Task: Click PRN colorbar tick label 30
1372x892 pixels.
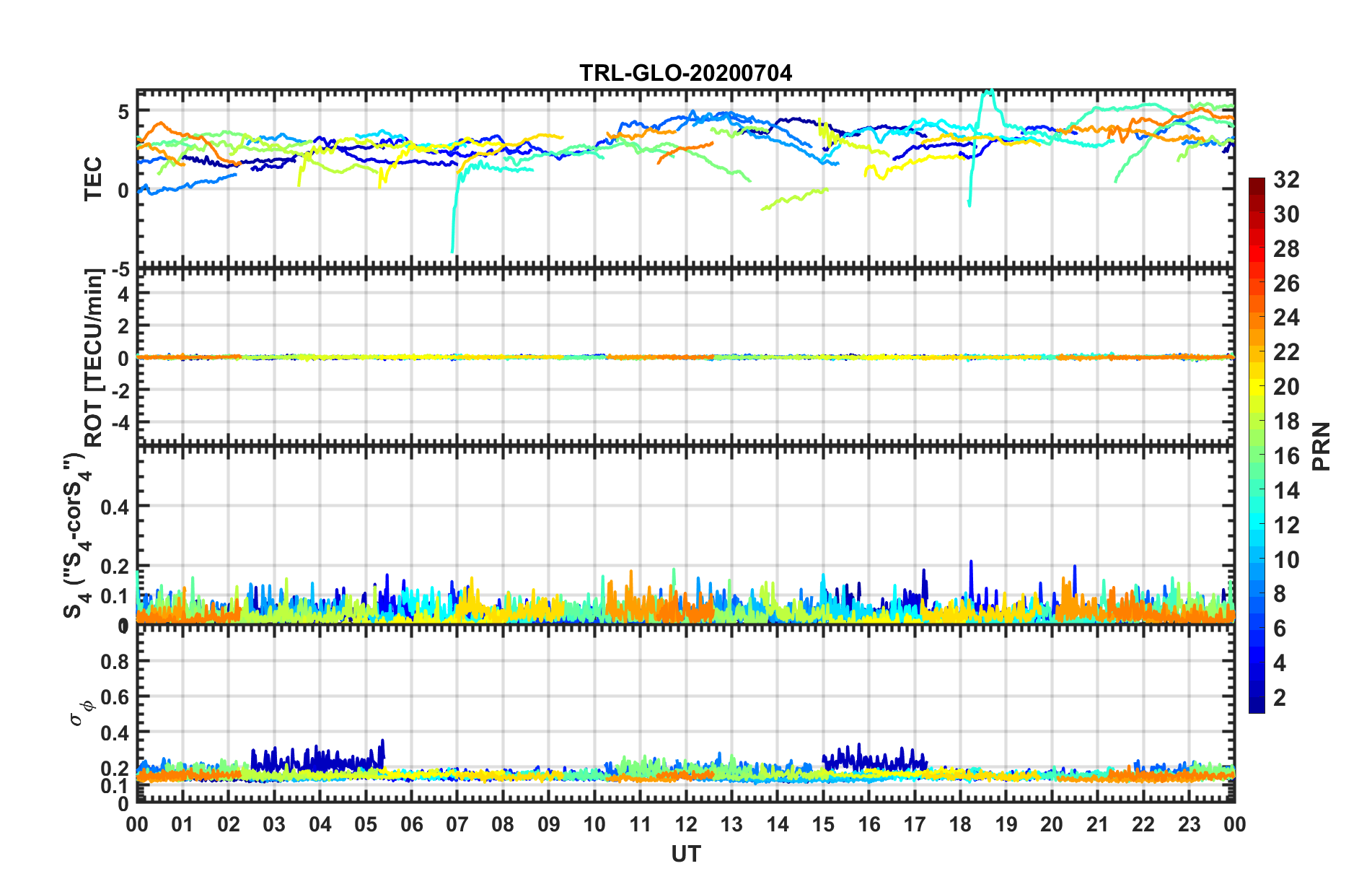Action: pos(1286,214)
